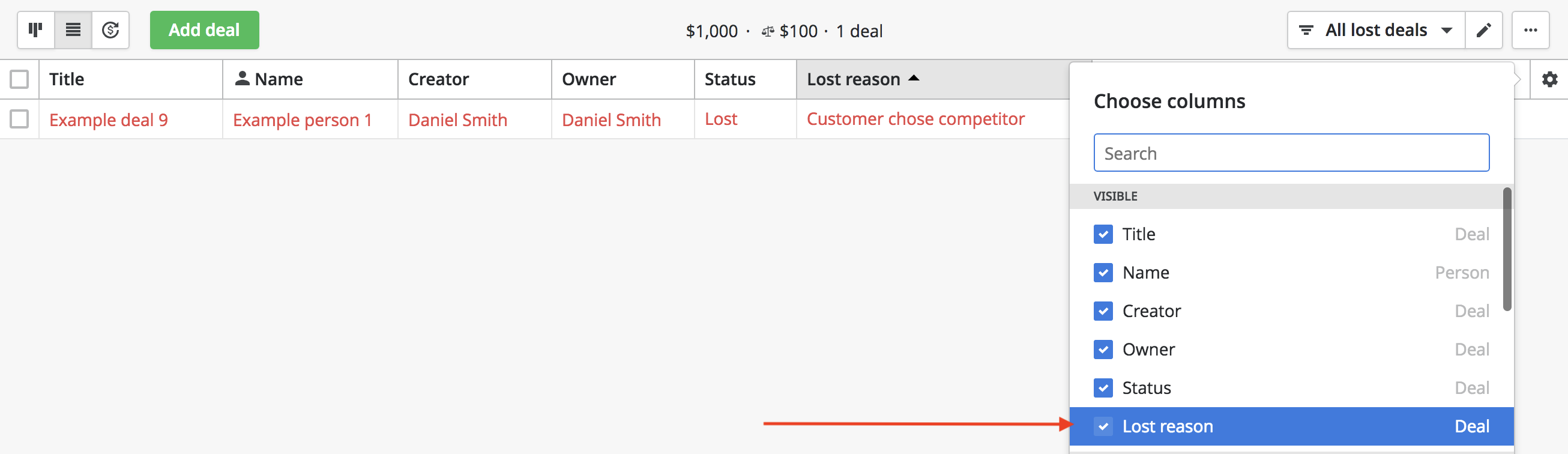Image resolution: width=1568 pixels, height=454 pixels.
Task: Click the green Add deal button
Action: (x=205, y=30)
